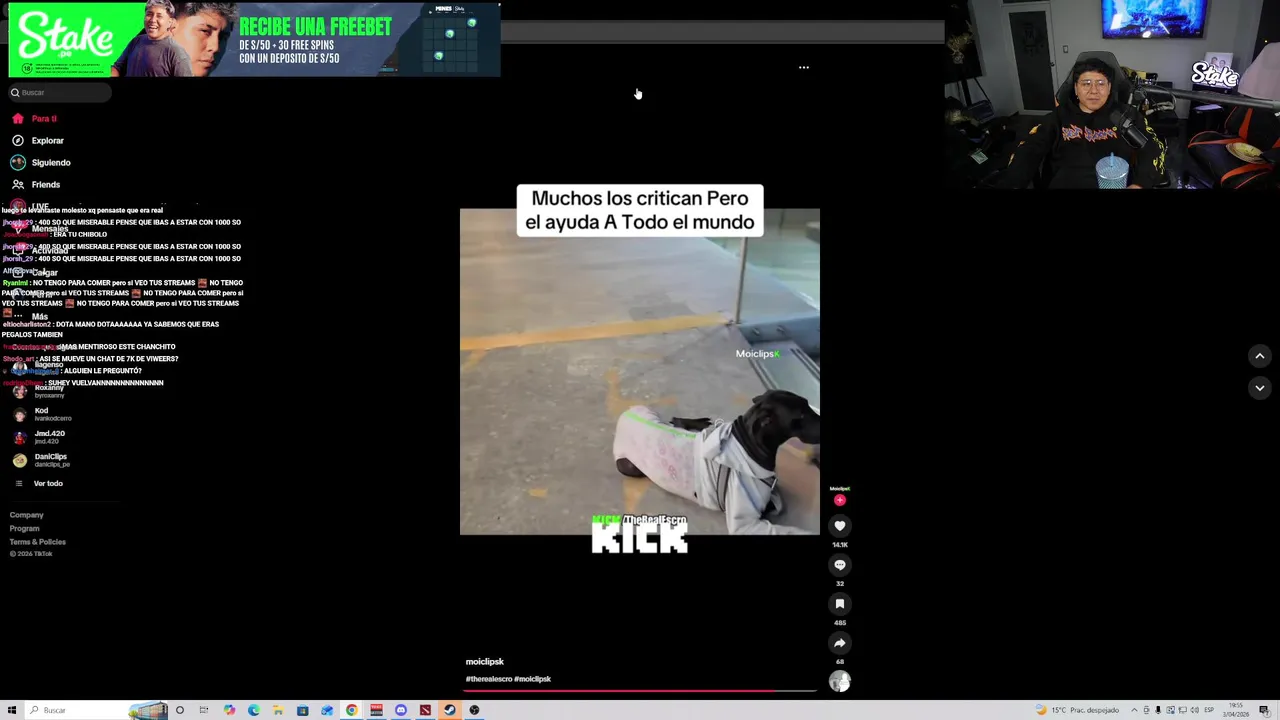Click the Windows taskbar Buscar search box

[x=95, y=710]
